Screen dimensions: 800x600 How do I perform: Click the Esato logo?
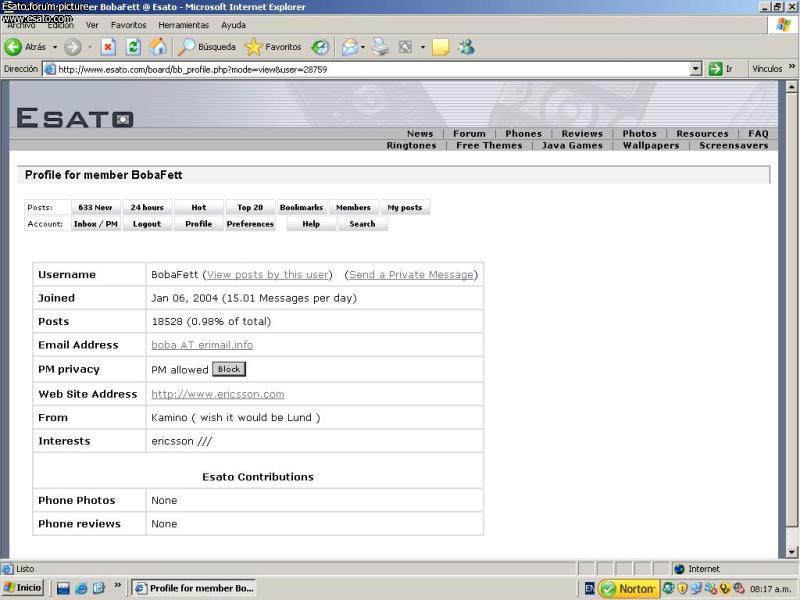[x=75, y=117]
